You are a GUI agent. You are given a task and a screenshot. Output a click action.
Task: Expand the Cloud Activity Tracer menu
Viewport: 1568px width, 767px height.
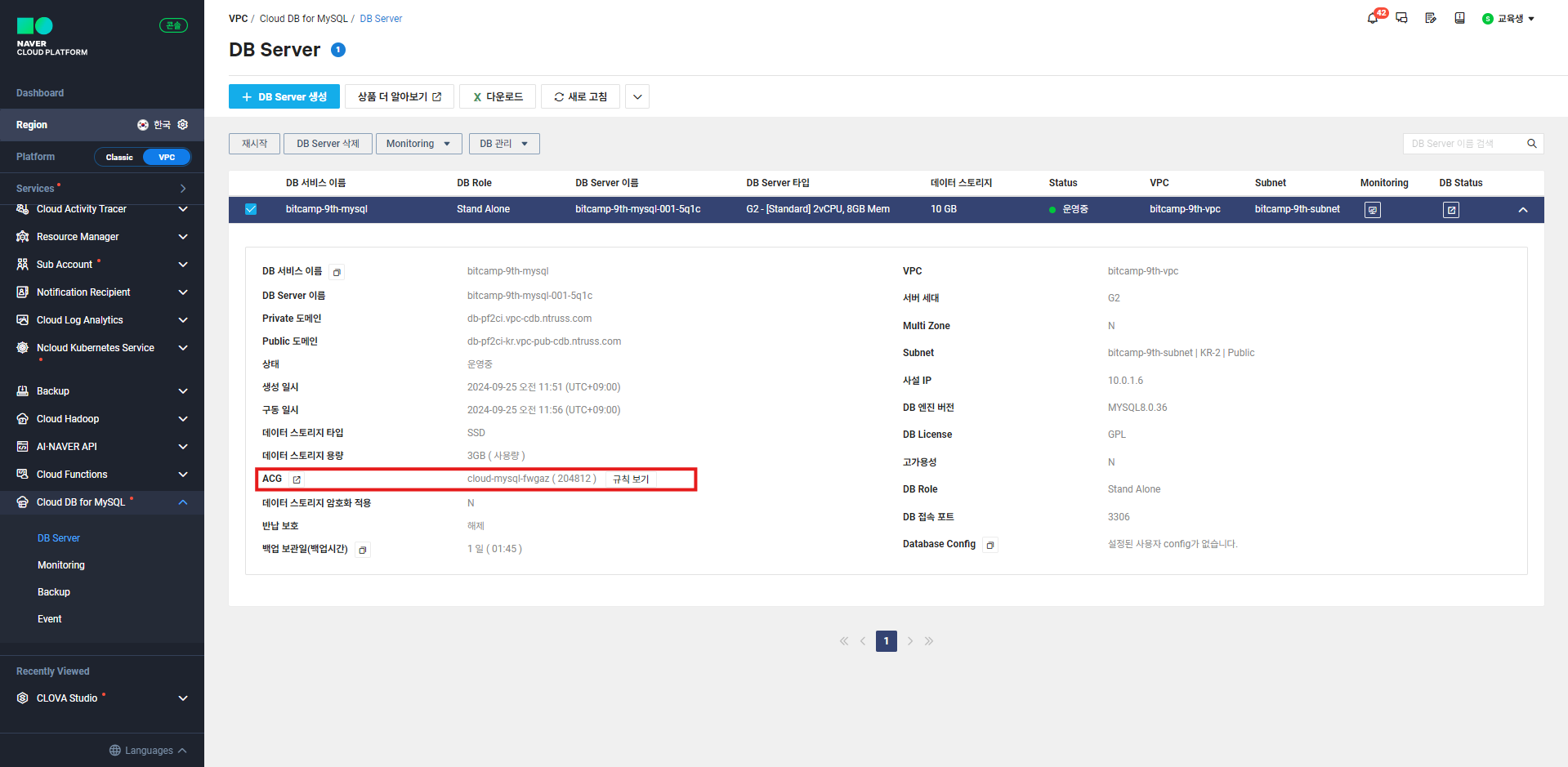[183, 209]
